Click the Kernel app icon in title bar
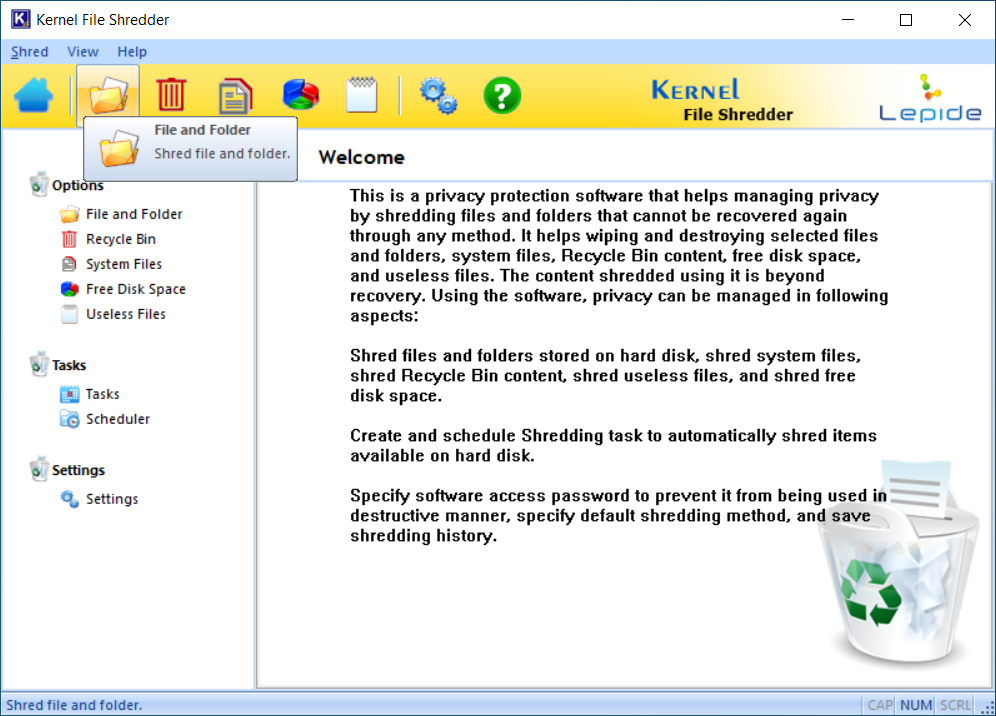The height and width of the screenshot is (716, 996). click(x=20, y=19)
